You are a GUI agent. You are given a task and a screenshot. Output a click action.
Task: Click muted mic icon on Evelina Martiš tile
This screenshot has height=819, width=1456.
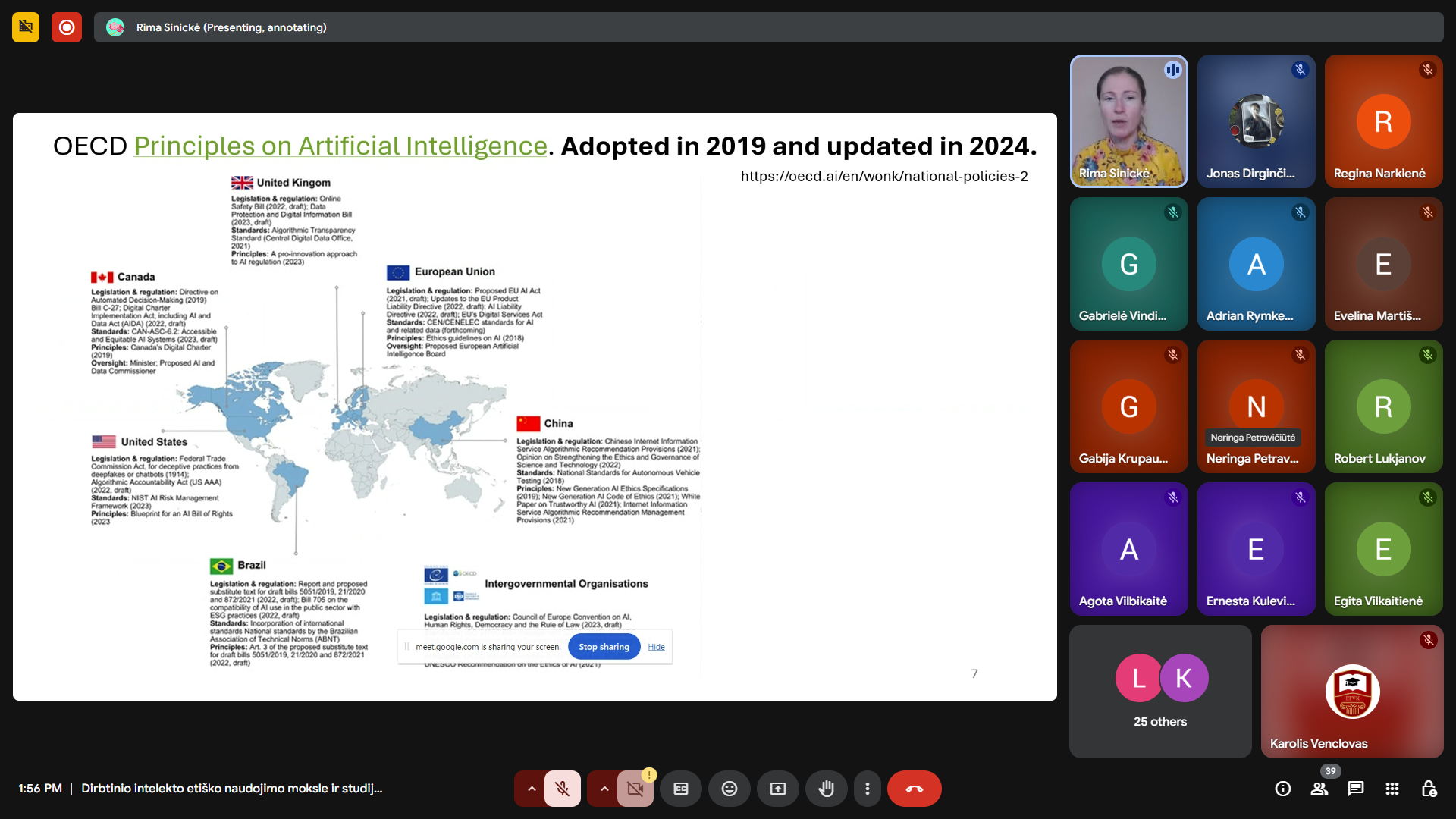pos(1428,212)
